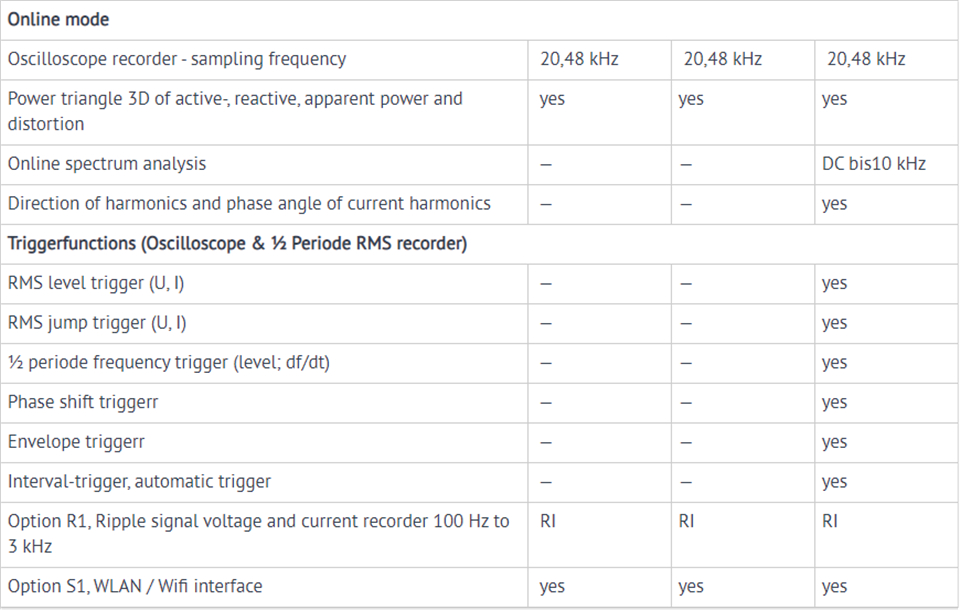Screen dimensions: 960x610
Task: Click Direction of harmonics row label
Action: pos(249,203)
